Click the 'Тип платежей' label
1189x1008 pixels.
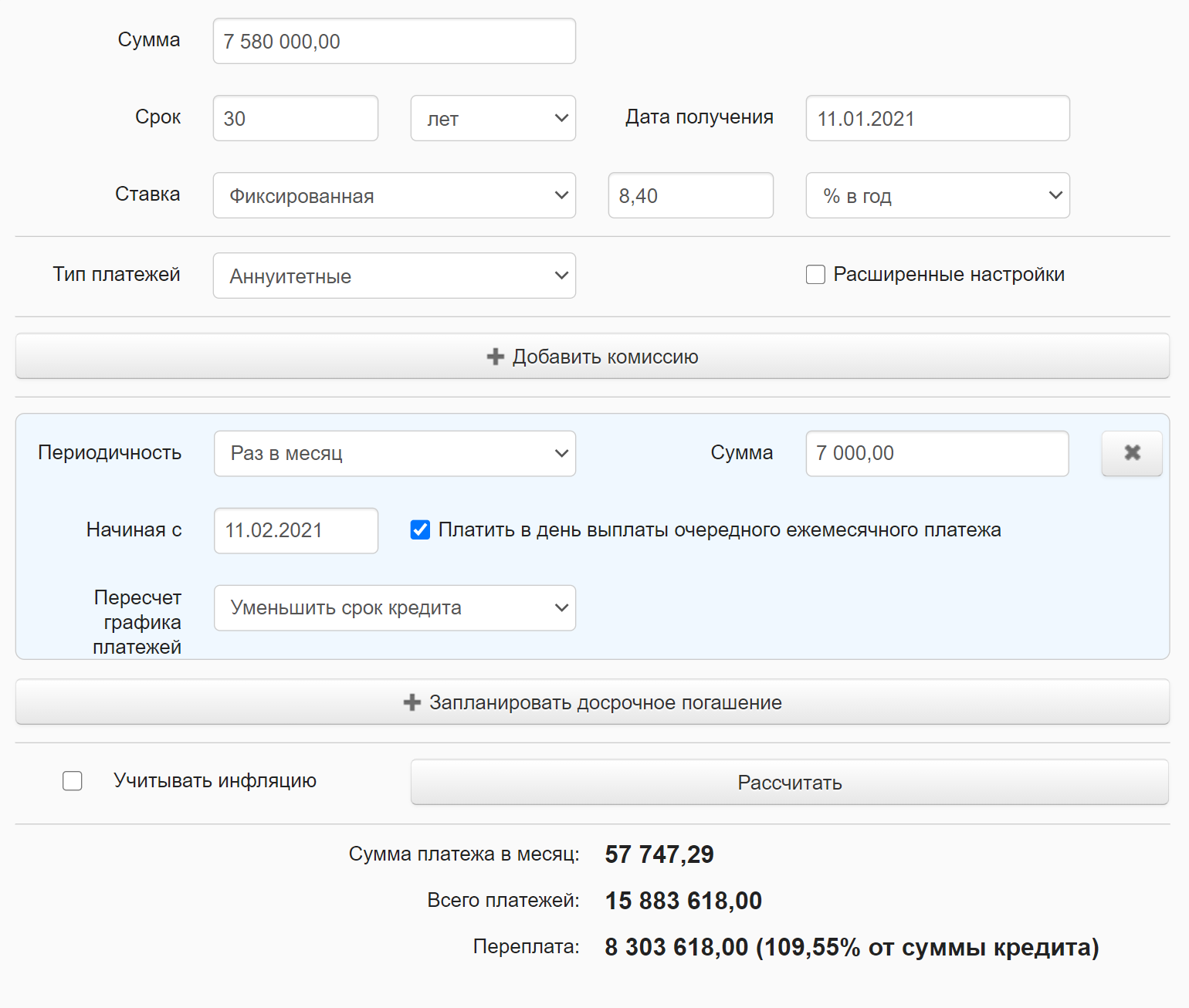[x=117, y=274]
